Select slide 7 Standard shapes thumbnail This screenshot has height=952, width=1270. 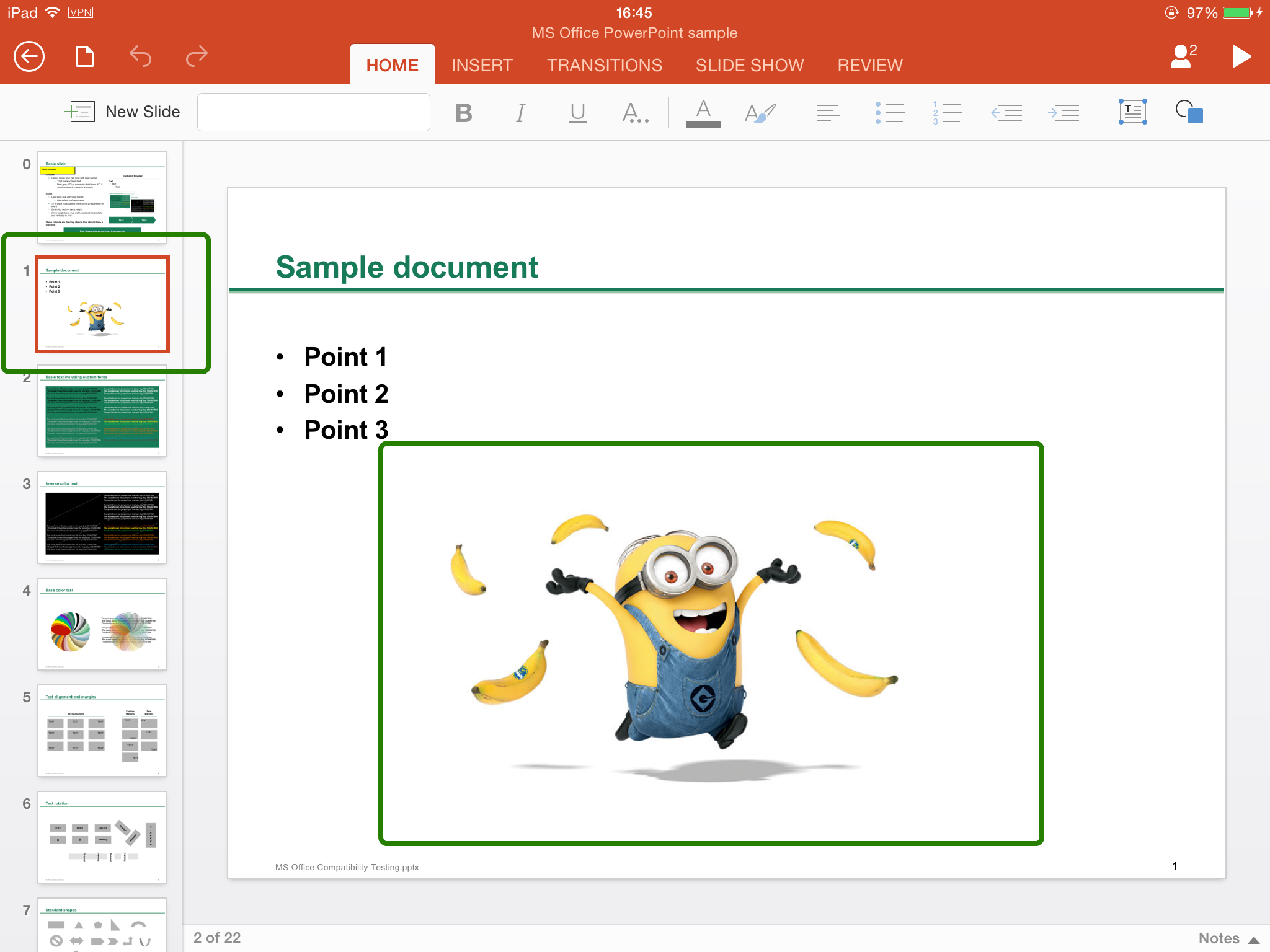pyautogui.click(x=102, y=925)
